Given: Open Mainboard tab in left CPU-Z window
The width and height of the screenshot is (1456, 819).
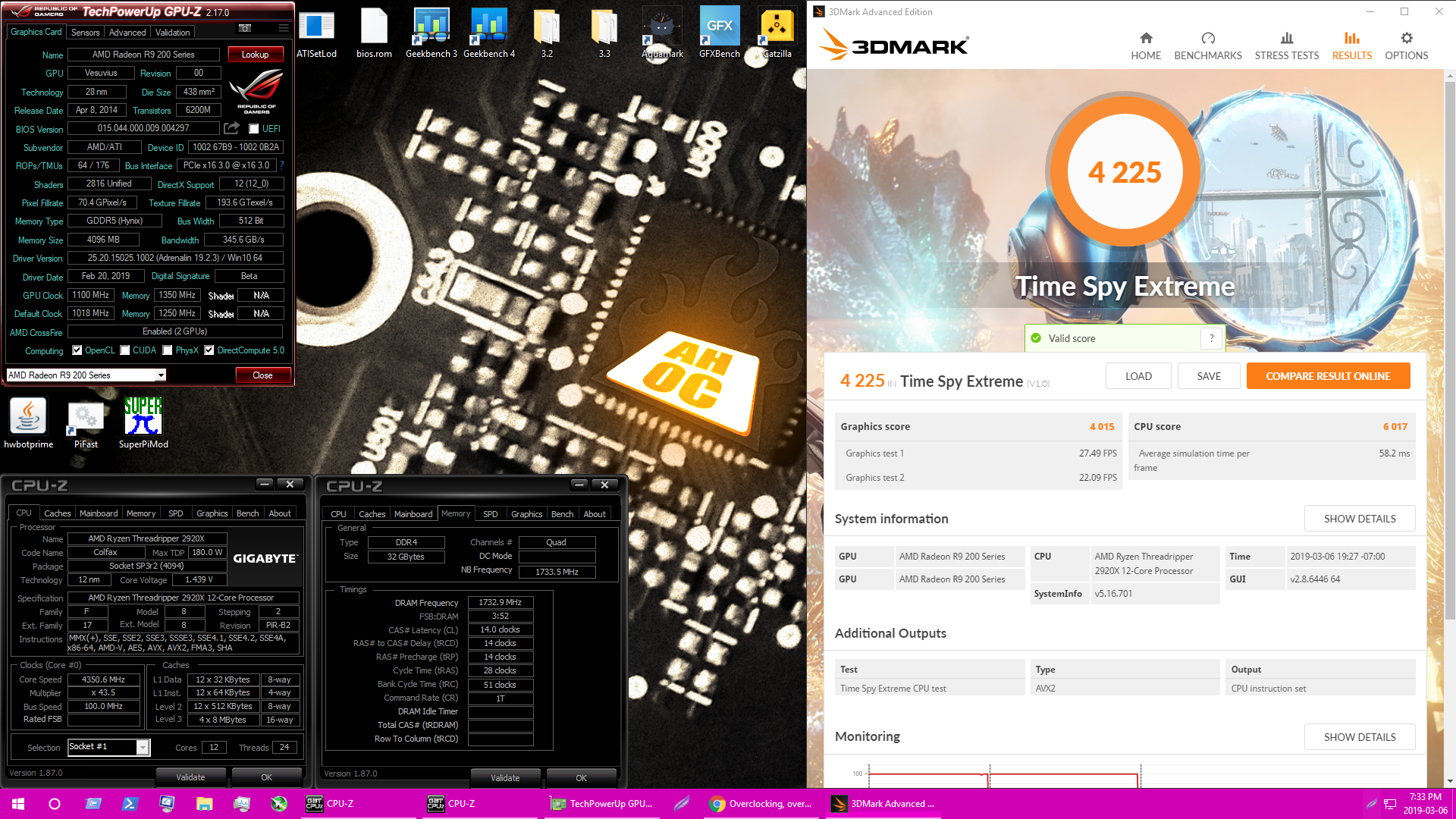Looking at the screenshot, I should click(x=99, y=513).
